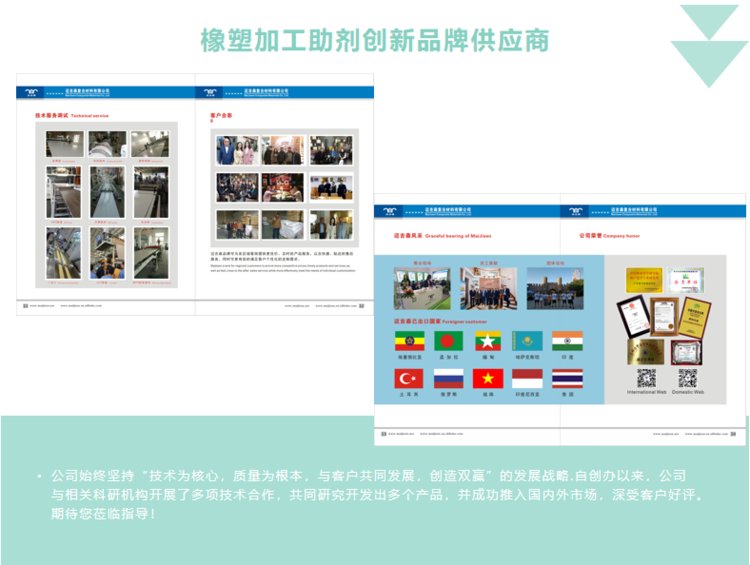This screenshot has width=750, height=565.
Task: Click the Ethiopia flag icon
Action: coord(409,341)
